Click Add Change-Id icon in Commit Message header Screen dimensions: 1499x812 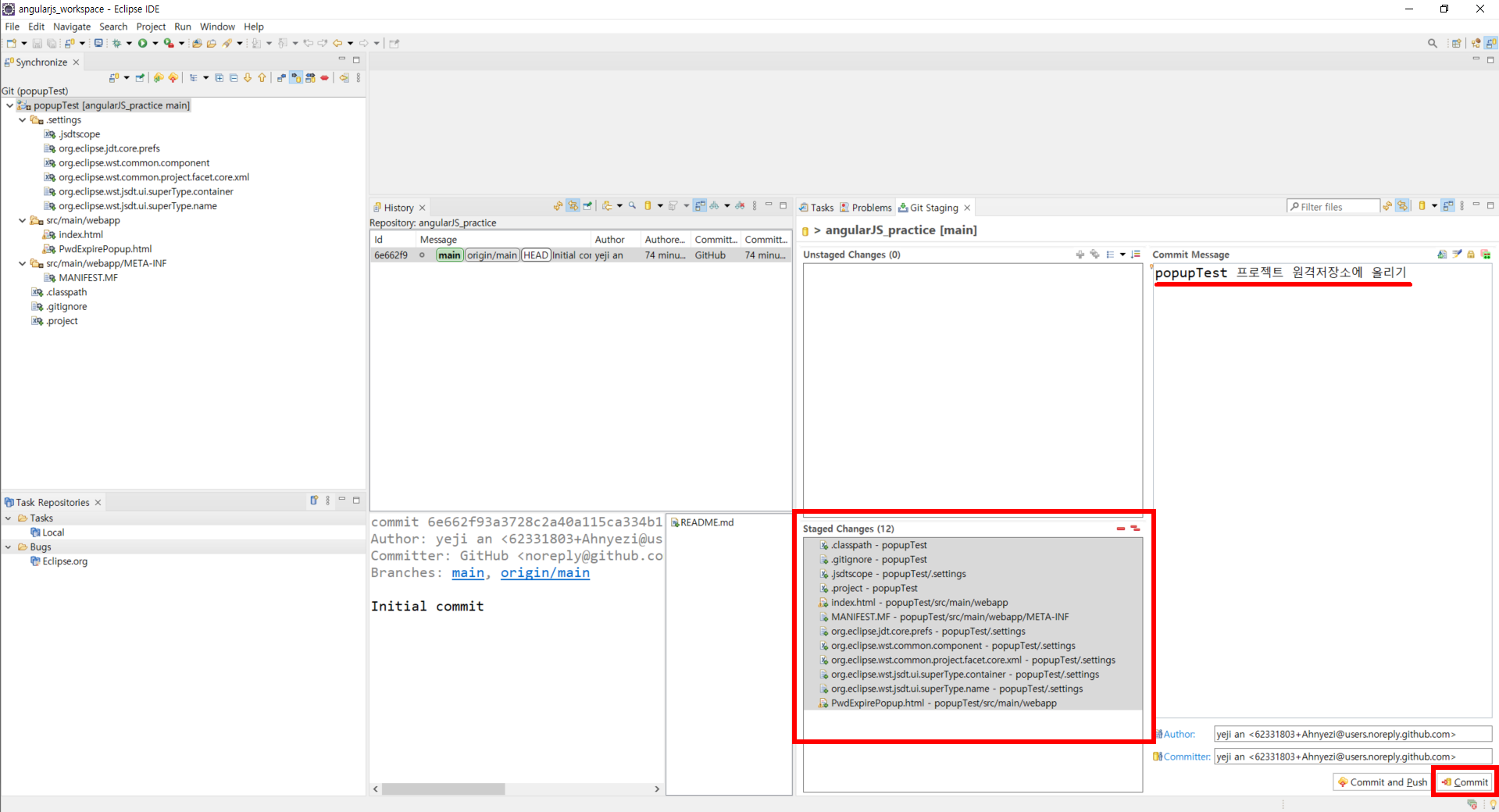point(1486,255)
